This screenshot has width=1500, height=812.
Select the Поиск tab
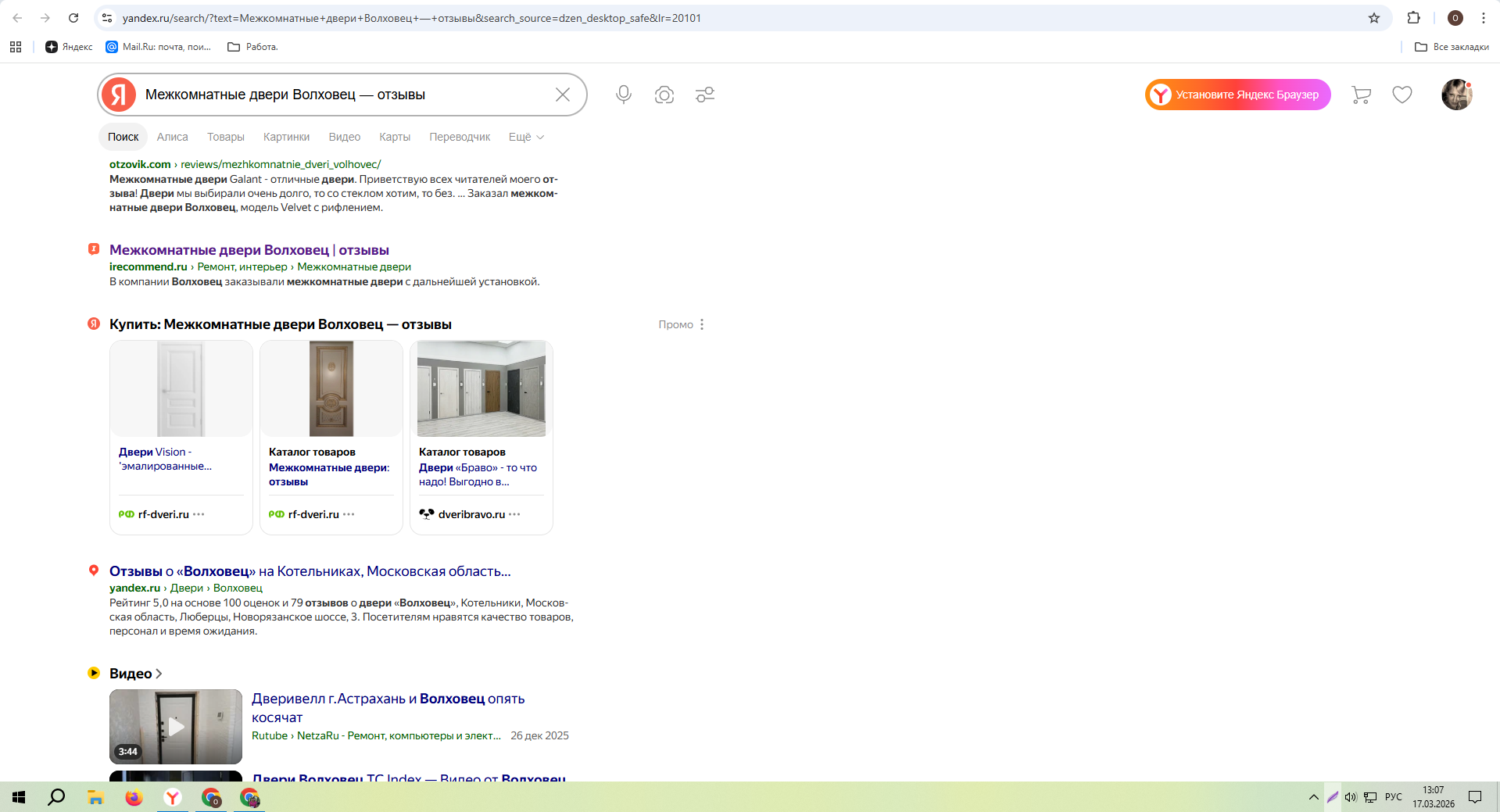tap(124, 137)
